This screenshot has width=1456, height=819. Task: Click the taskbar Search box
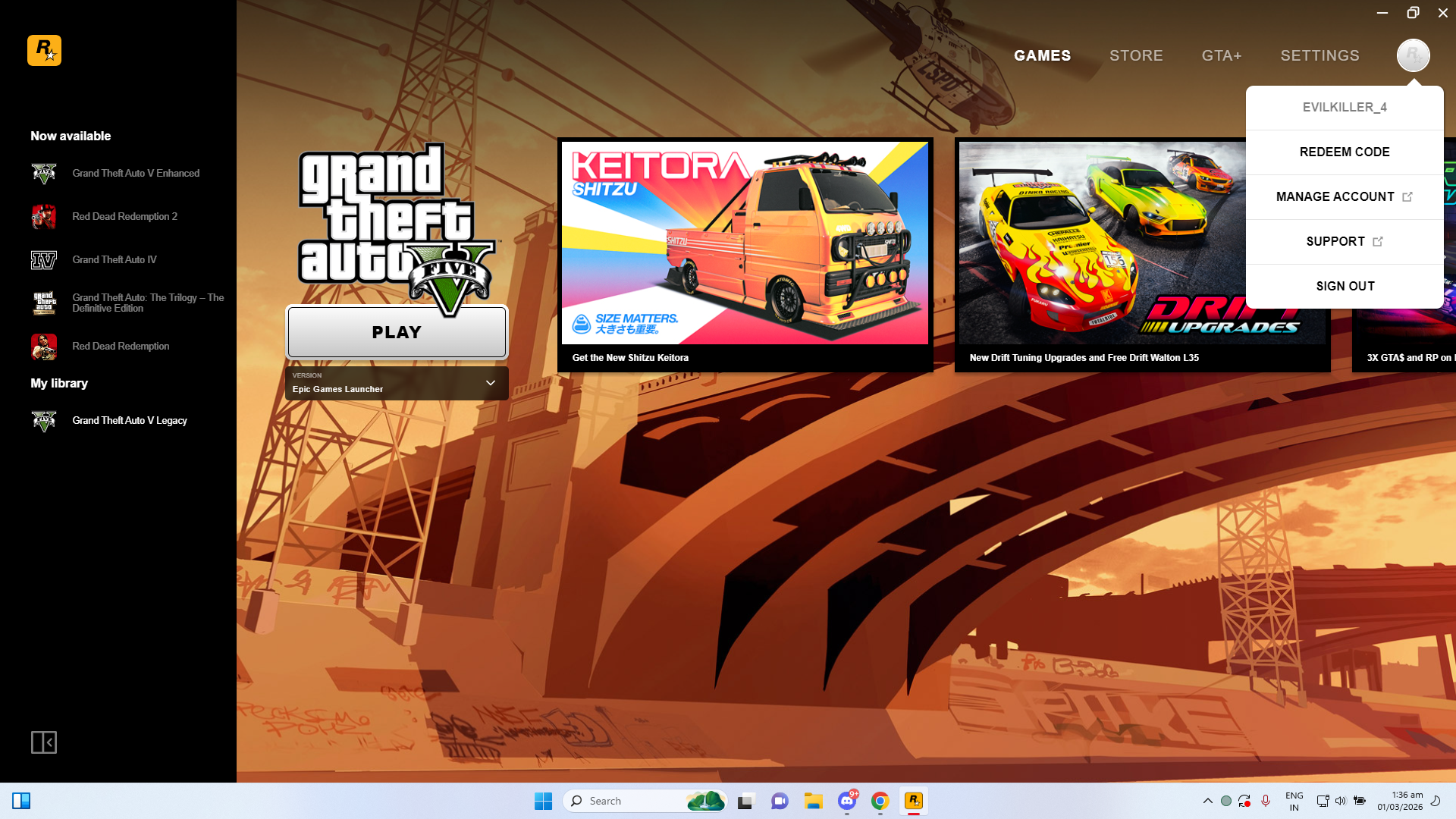coord(645,801)
